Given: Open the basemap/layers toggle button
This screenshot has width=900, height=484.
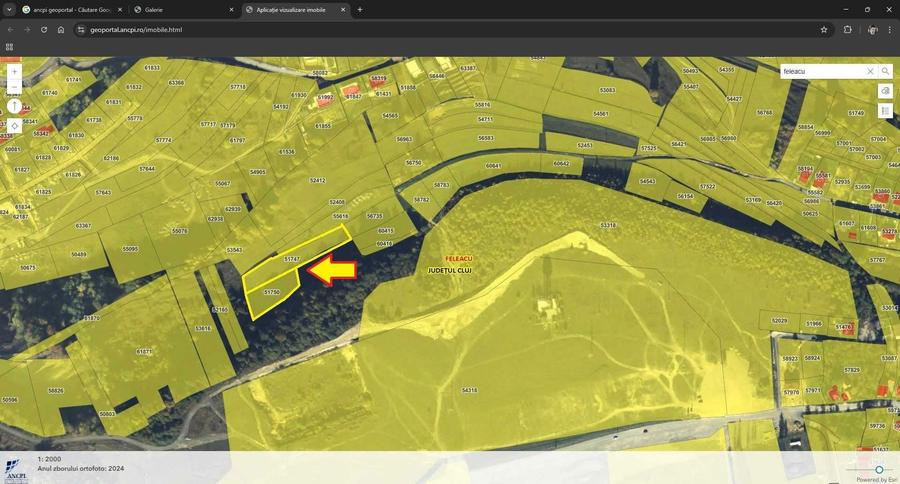Looking at the screenshot, I should click(885, 91).
